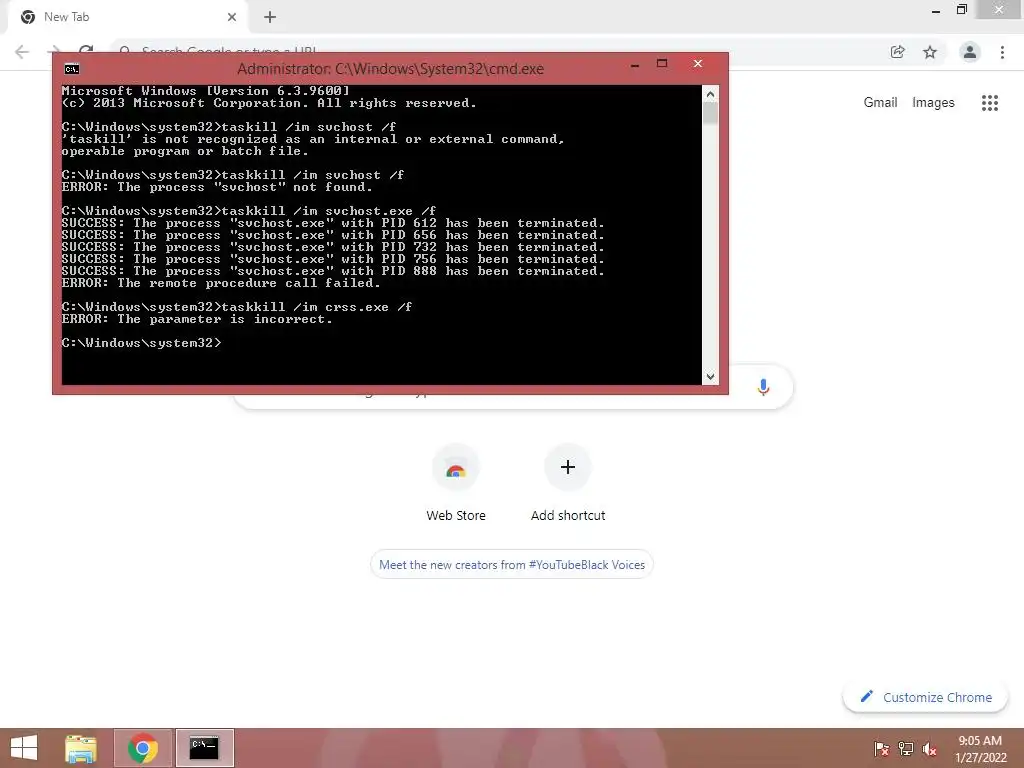The width and height of the screenshot is (1024, 768).
Task: Click the cmd prompt line C:\Windows\system32>
Action: (x=142, y=343)
